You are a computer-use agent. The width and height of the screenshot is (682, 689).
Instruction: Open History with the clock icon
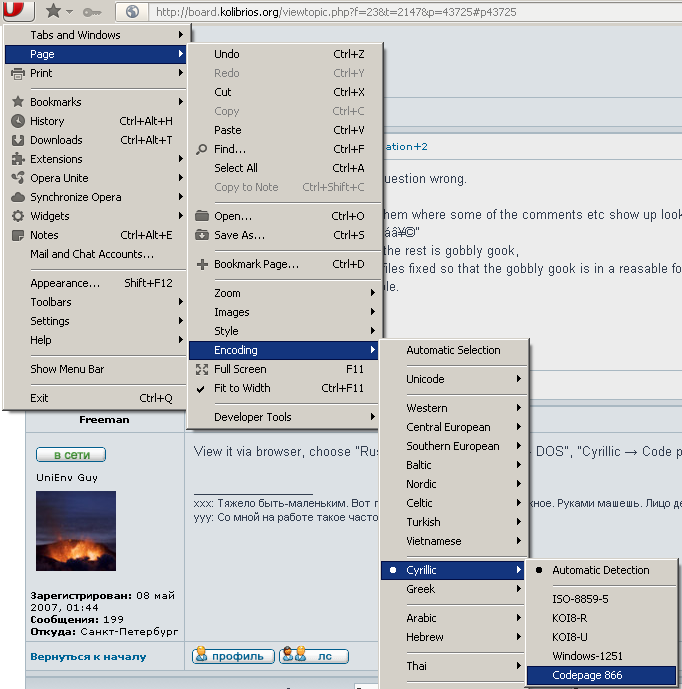(47, 121)
